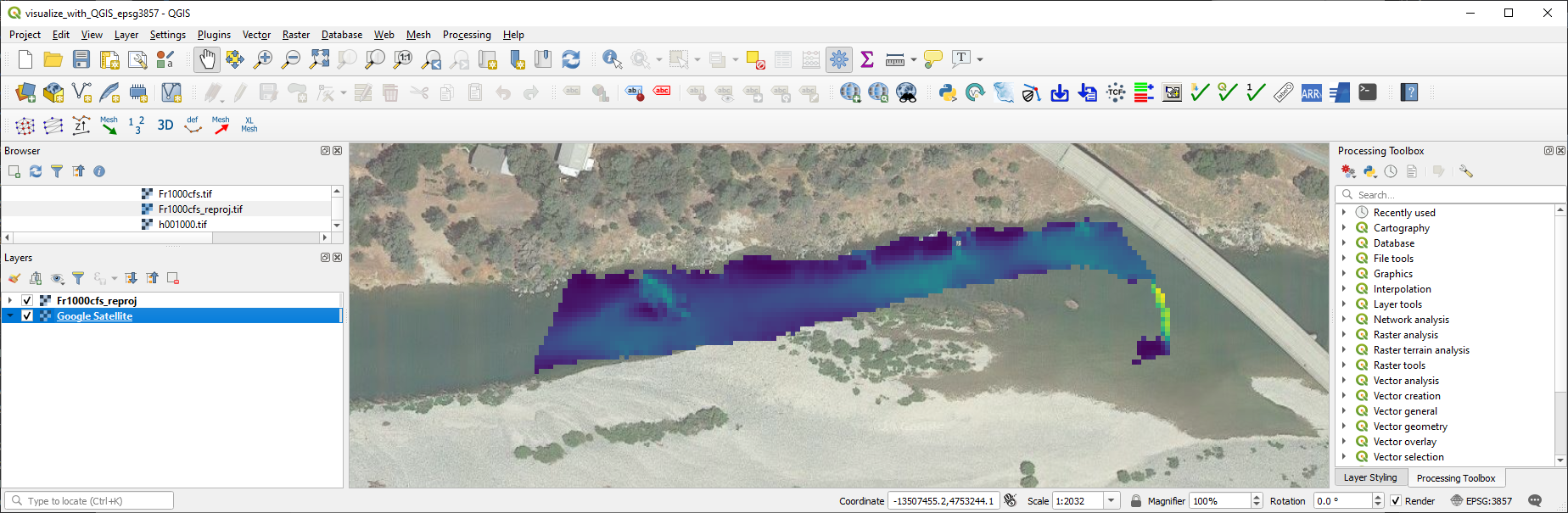Open the Help question mark icon

pos(1409,92)
